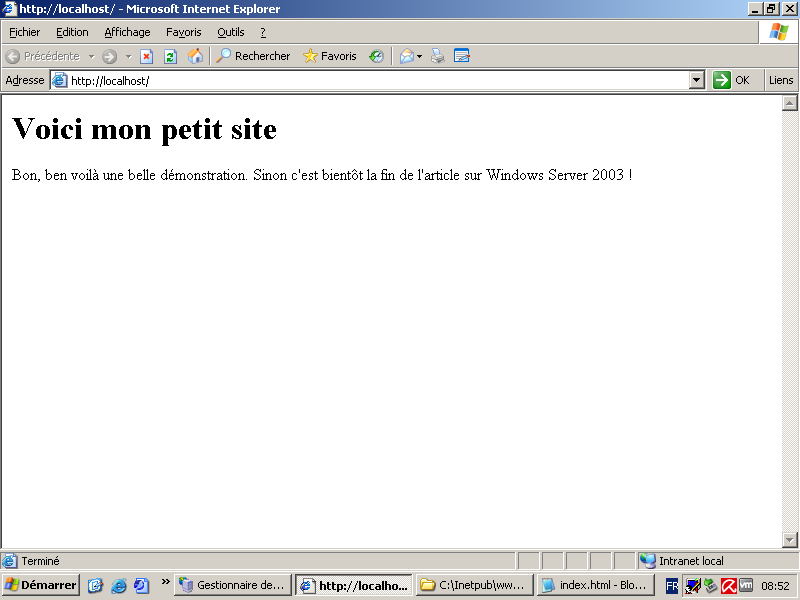Click the Print toolbar icon
This screenshot has width=800, height=600.
(437, 56)
